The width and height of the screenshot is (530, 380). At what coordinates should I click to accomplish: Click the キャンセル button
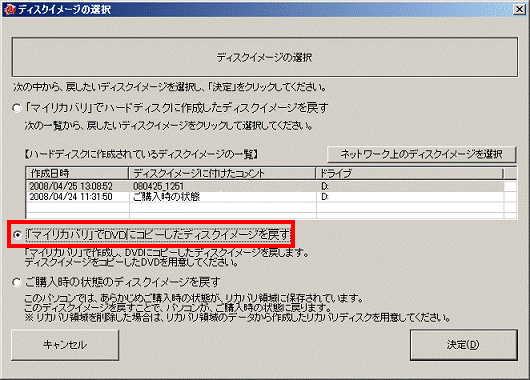pos(65,345)
